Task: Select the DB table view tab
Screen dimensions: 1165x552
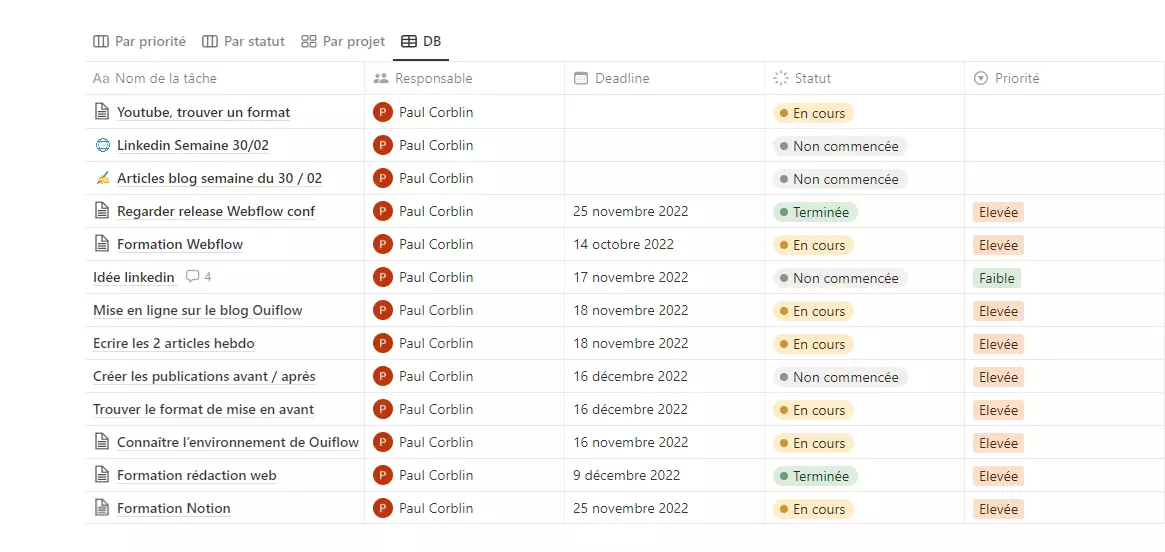Action: (421, 42)
